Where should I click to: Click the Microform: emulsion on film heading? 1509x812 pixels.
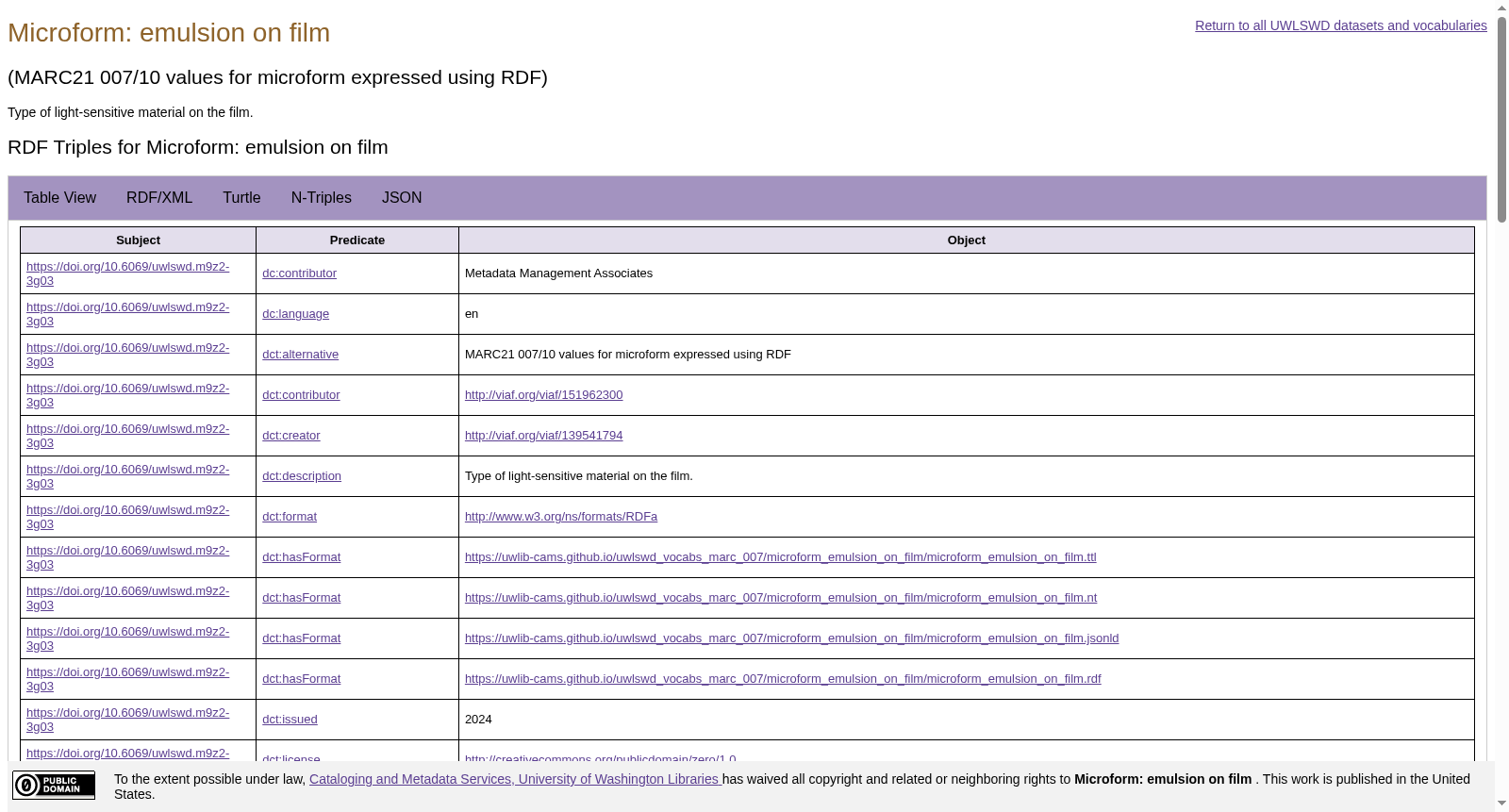click(x=169, y=33)
